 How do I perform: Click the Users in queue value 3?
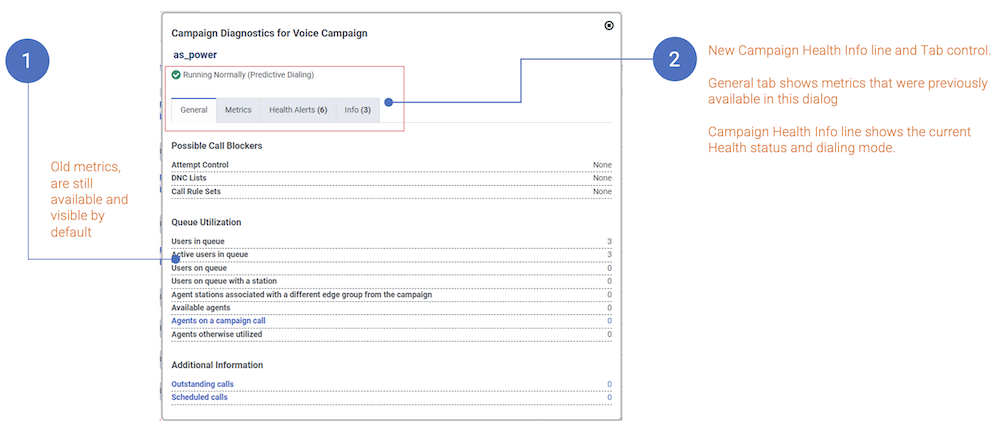(609, 241)
